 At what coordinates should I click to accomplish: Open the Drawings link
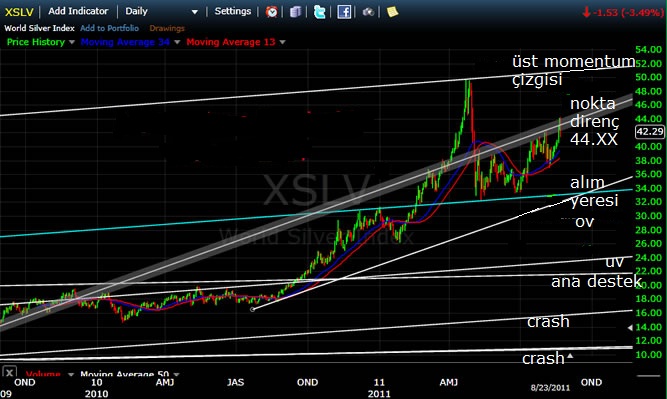click(x=167, y=28)
